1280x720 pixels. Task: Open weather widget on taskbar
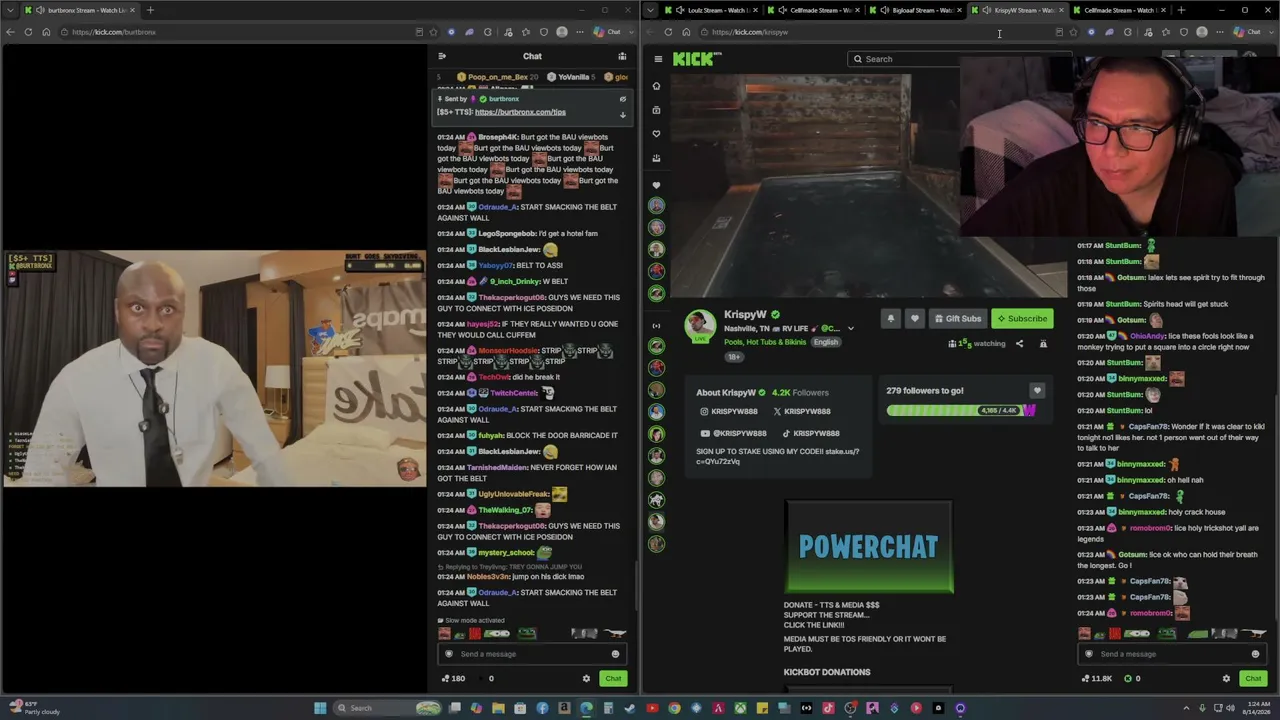coord(36,708)
